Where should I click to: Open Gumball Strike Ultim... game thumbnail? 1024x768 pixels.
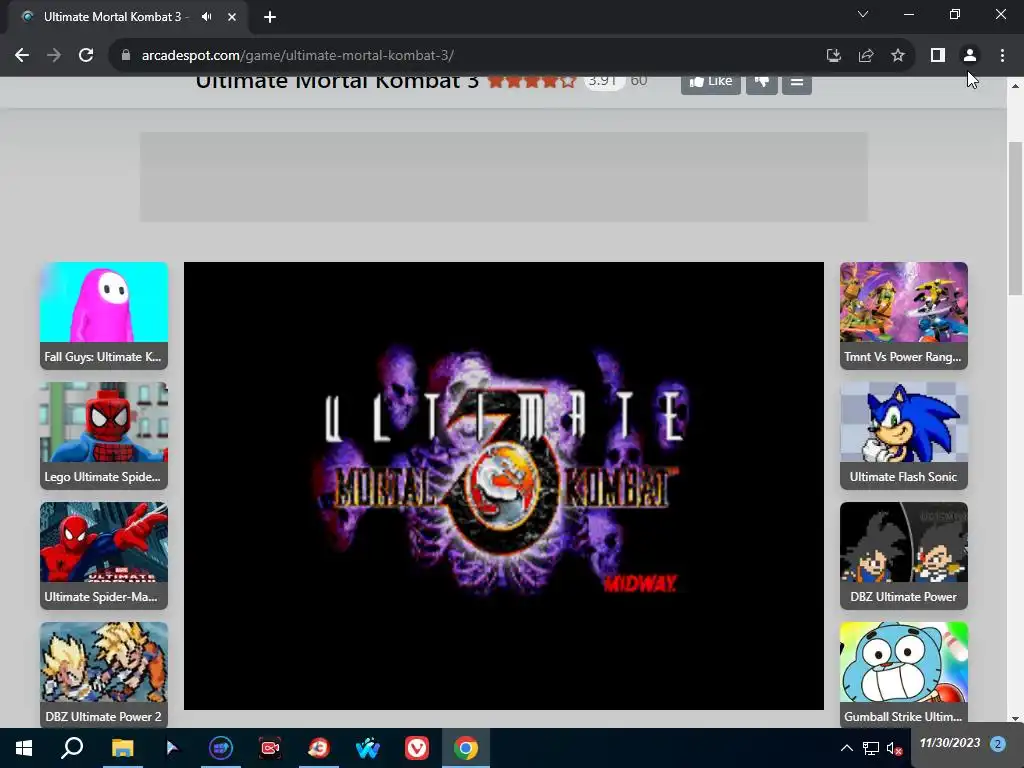(x=904, y=675)
